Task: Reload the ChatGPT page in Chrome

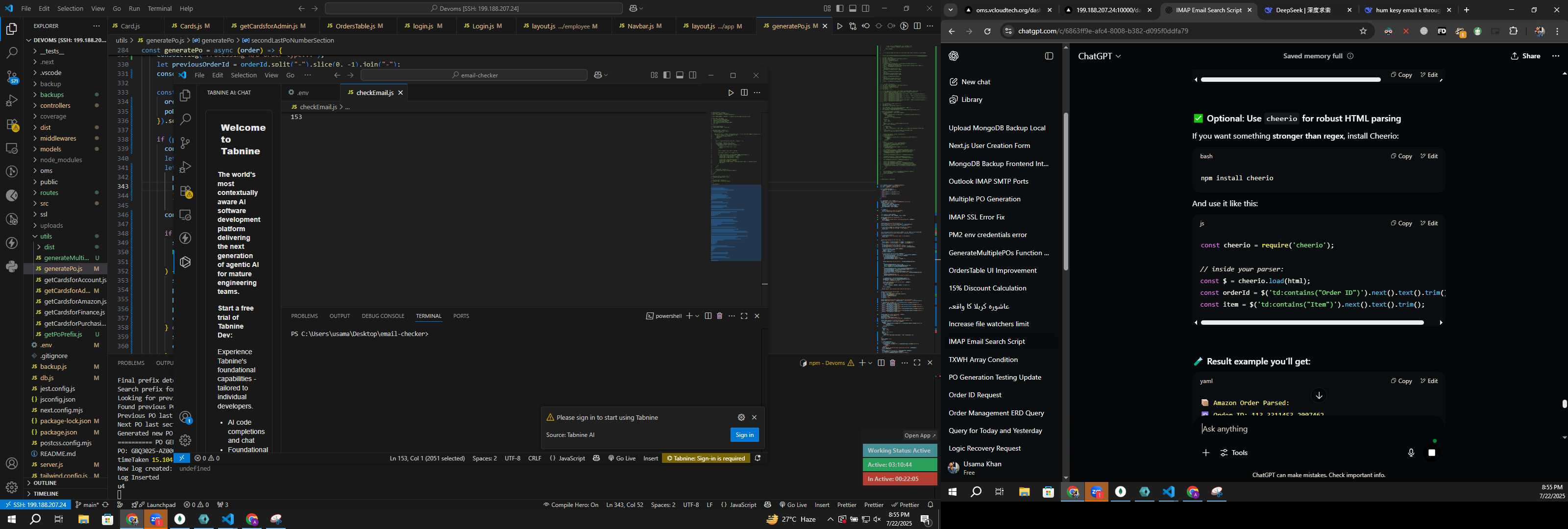Action: click(987, 31)
